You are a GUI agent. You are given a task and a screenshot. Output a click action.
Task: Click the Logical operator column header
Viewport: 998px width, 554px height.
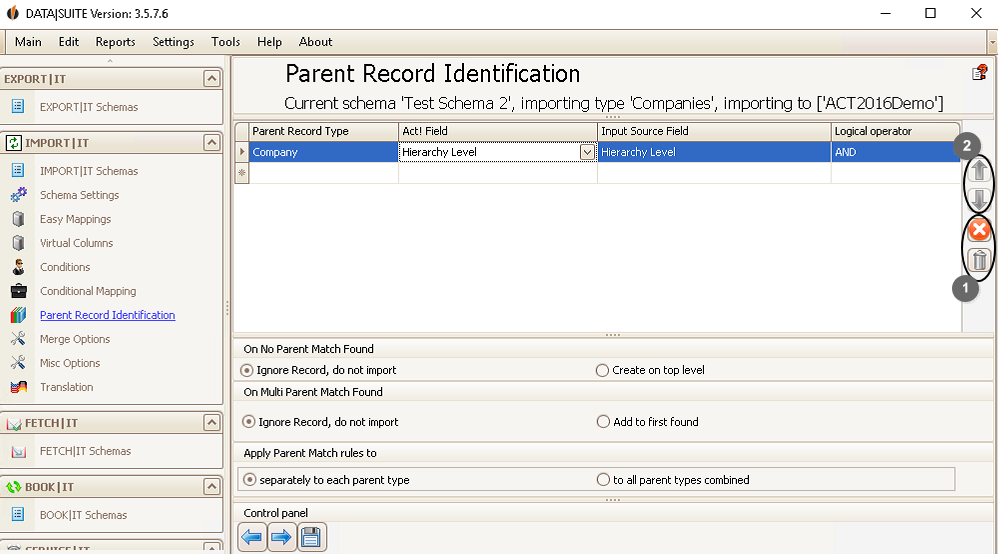(896, 131)
